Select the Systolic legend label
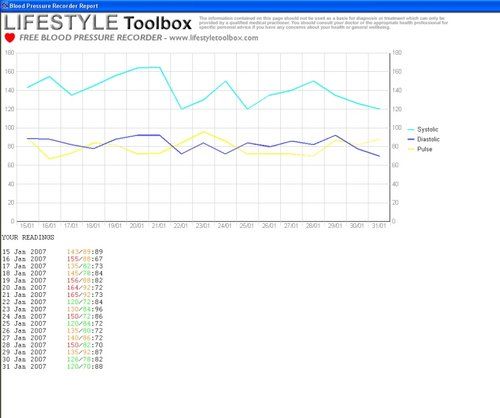Image resolution: width=500 pixels, height=418 pixels. (x=428, y=130)
